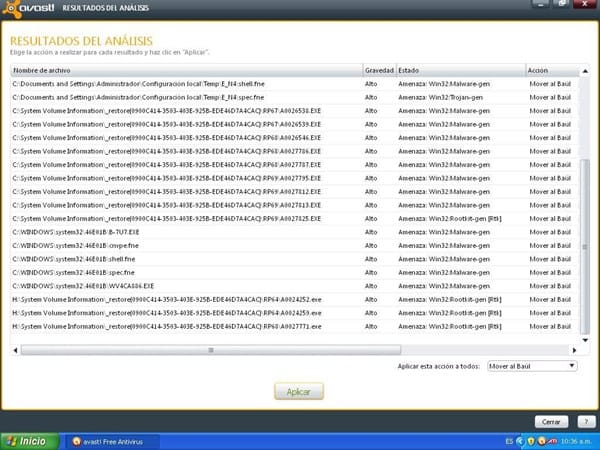Select file row RP68\A0027787.EXE

(295, 165)
